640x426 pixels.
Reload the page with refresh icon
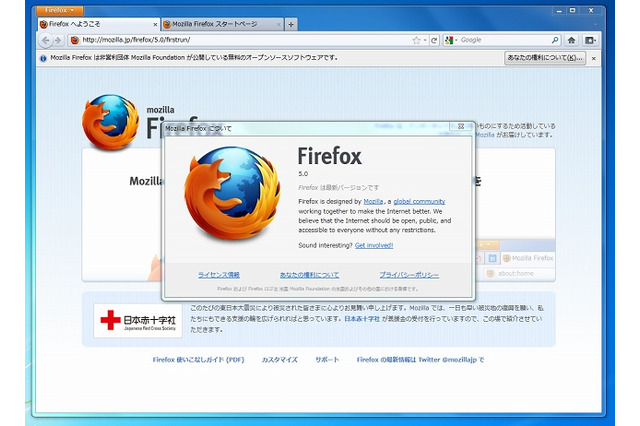click(434, 40)
